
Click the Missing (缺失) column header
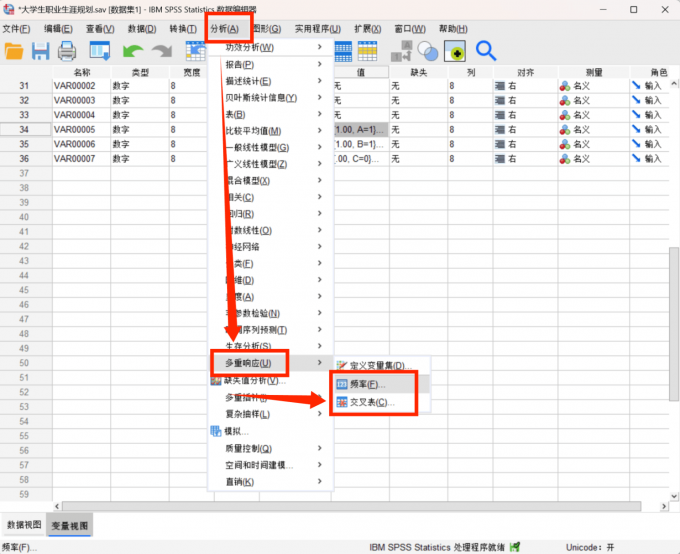418,72
